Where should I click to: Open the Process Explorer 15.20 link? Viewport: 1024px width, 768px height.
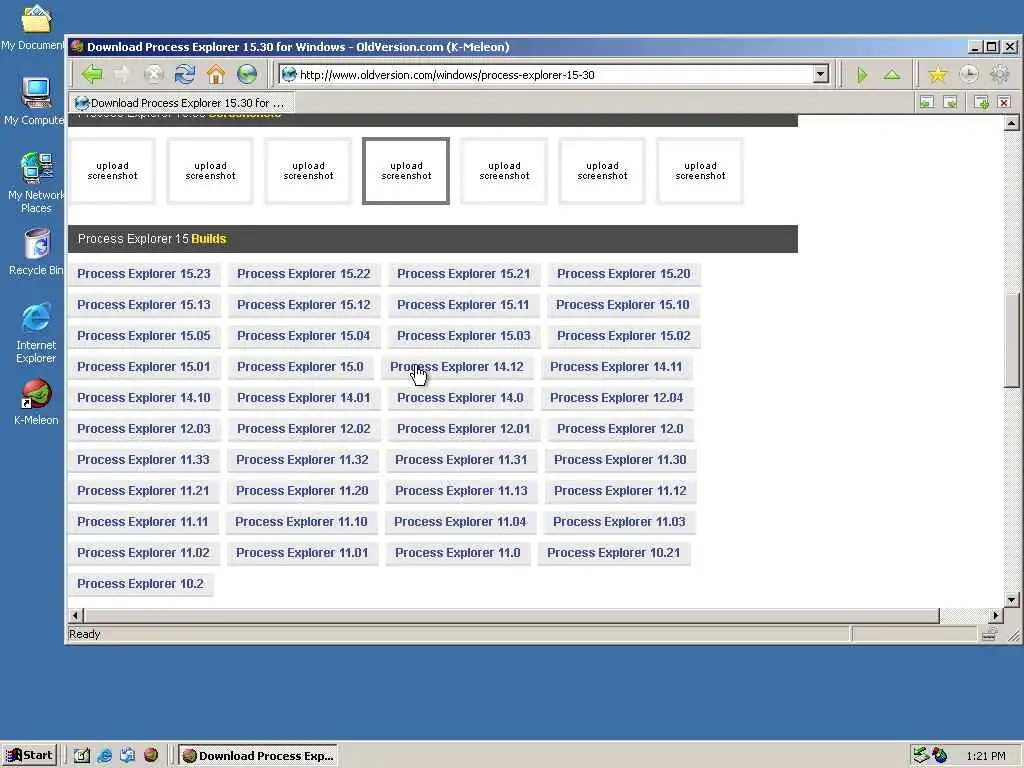pos(624,274)
